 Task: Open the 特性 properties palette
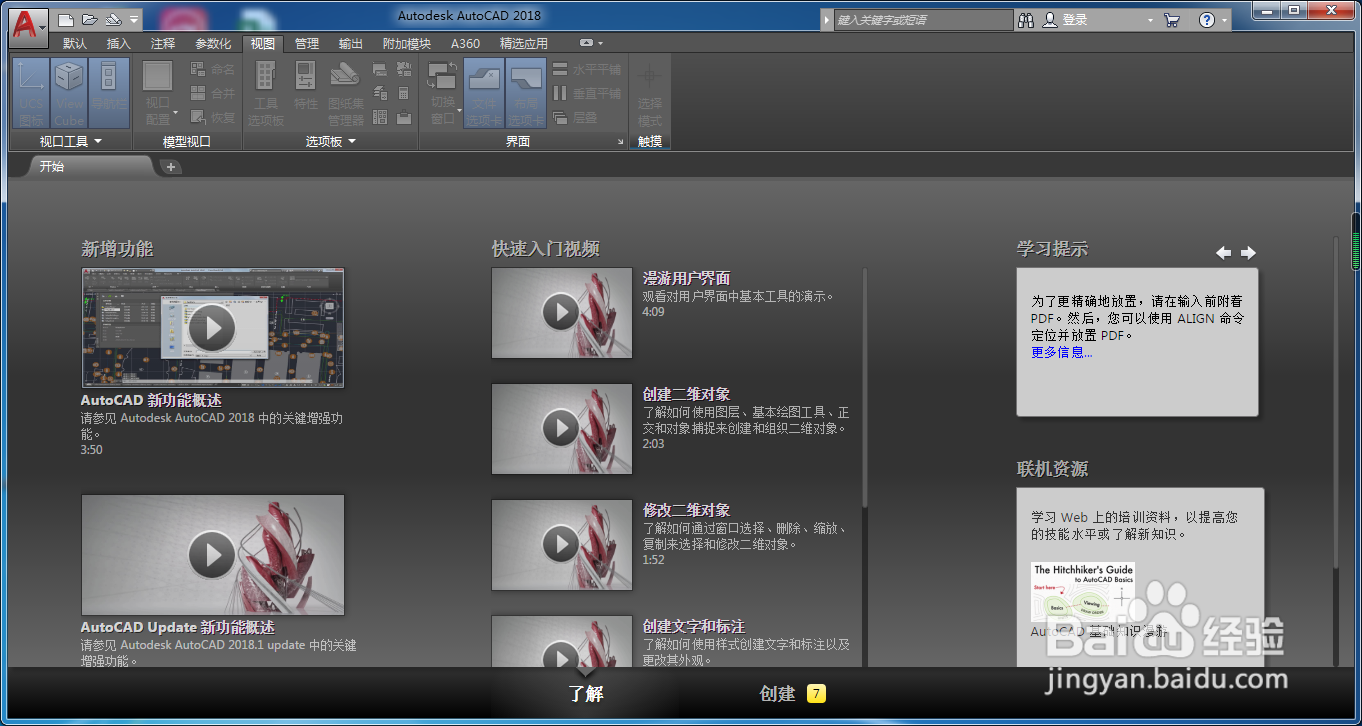tap(305, 86)
